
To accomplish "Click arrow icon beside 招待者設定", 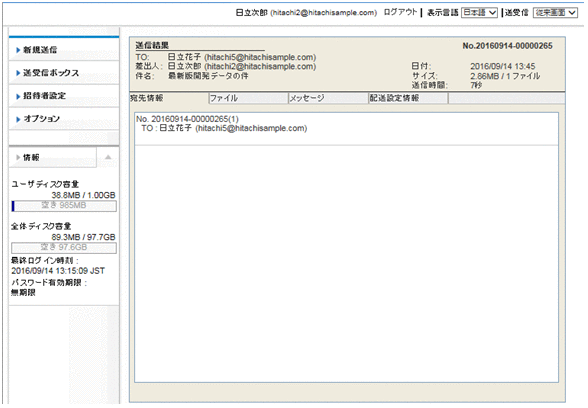I will point(18,96).
